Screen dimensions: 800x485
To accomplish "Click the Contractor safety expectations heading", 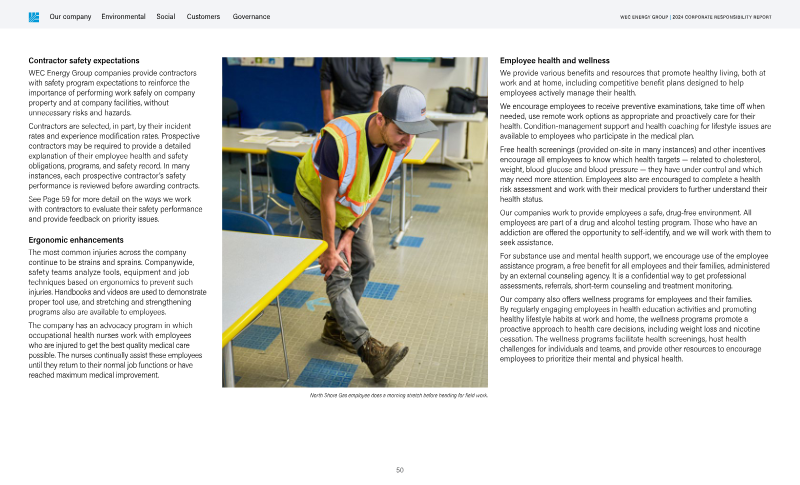I will coord(83,61).
